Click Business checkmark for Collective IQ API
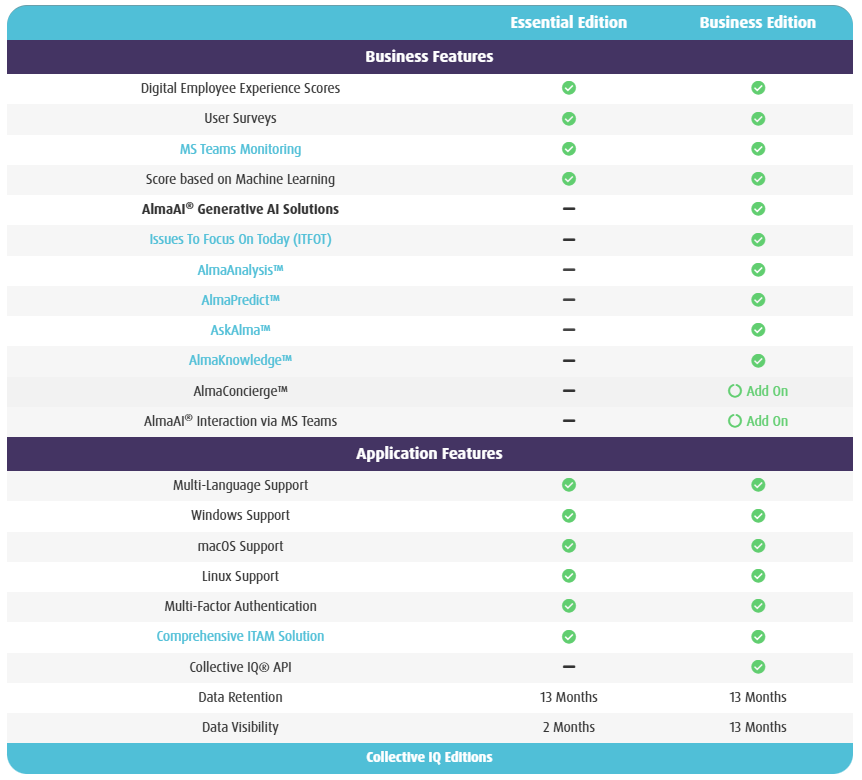The height and width of the screenshot is (780, 862). (x=758, y=667)
